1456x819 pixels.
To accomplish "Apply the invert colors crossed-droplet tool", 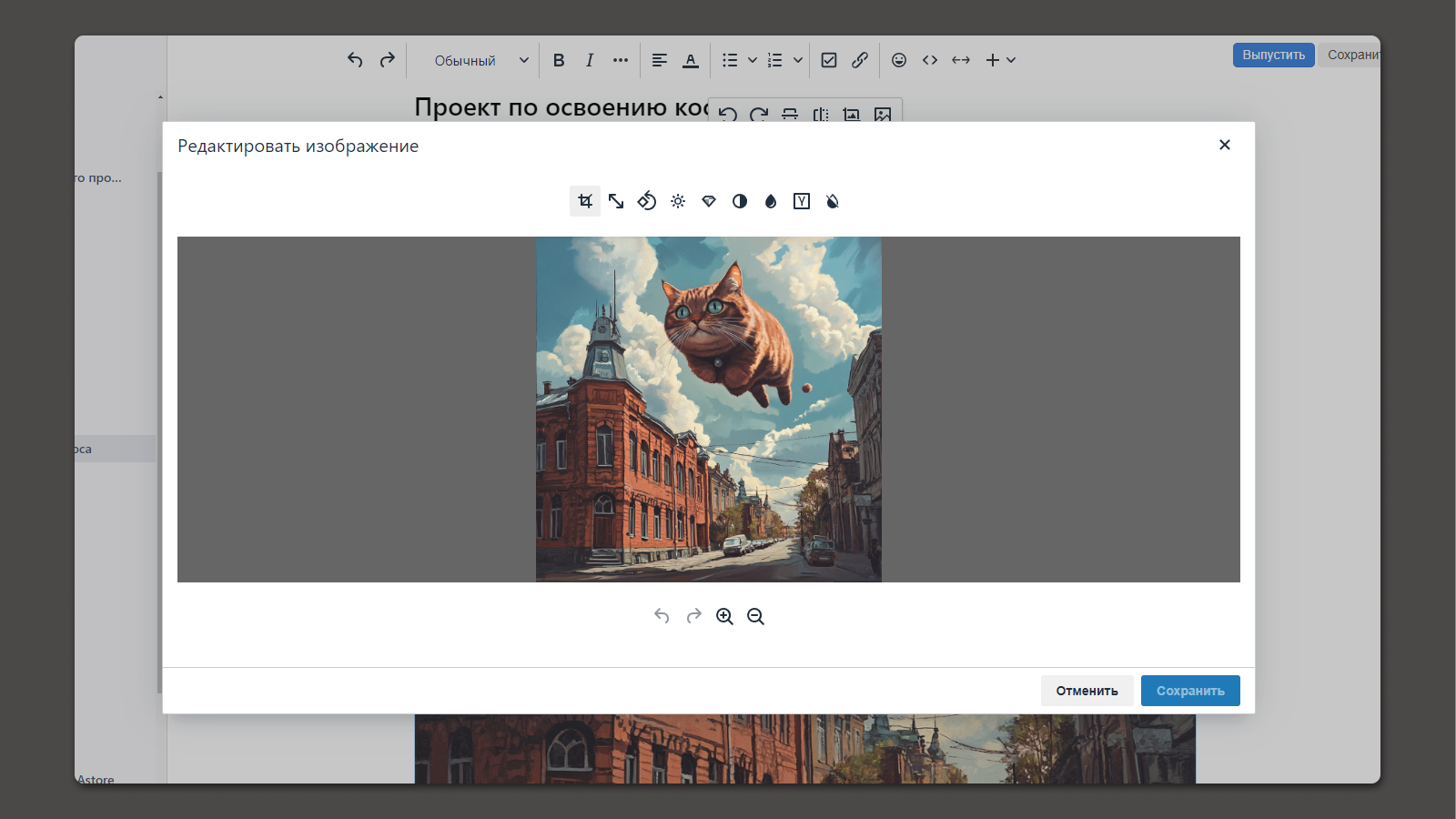I will pyautogui.click(x=833, y=201).
